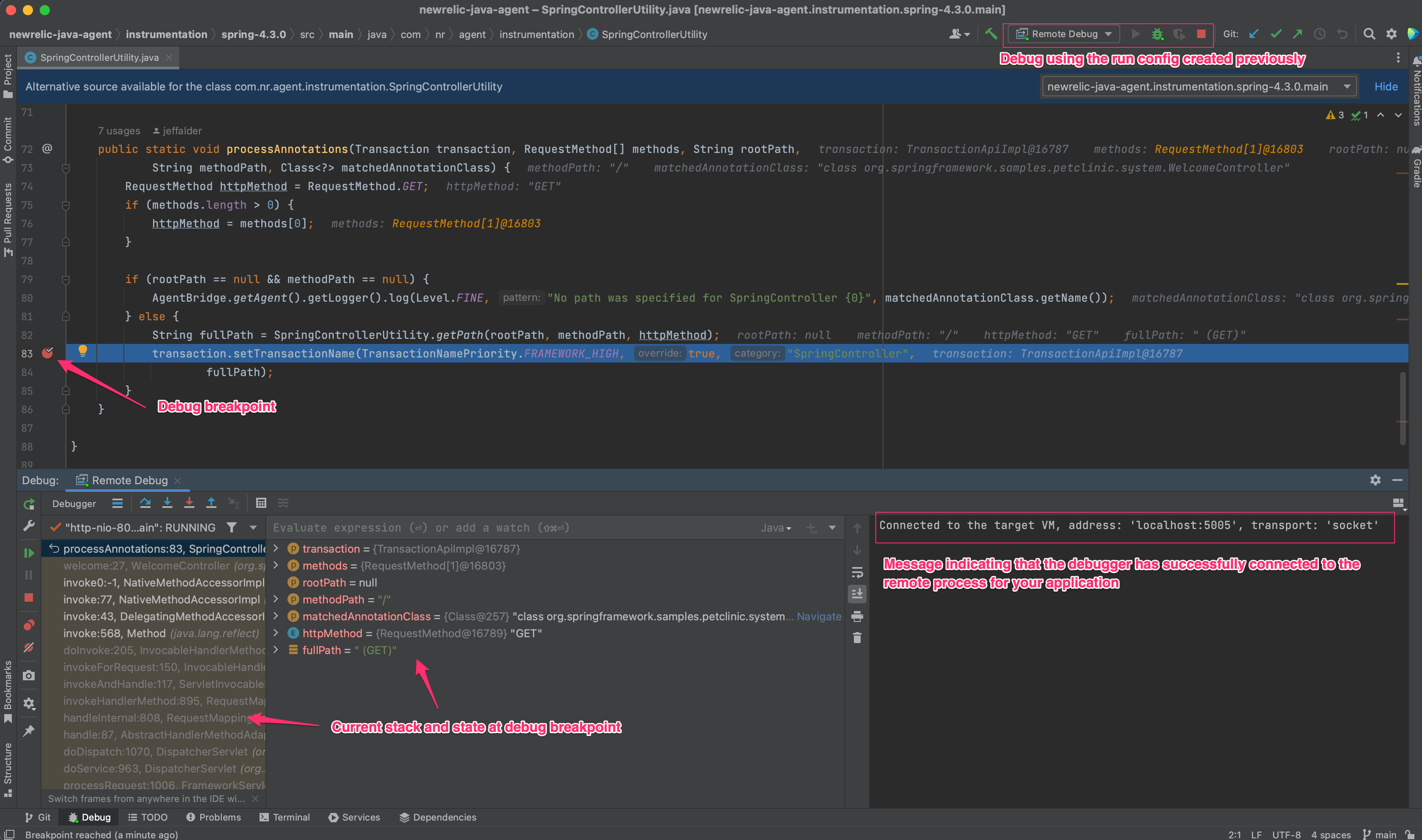Click Step Out up-arrow icon

click(x=211, y=503)
